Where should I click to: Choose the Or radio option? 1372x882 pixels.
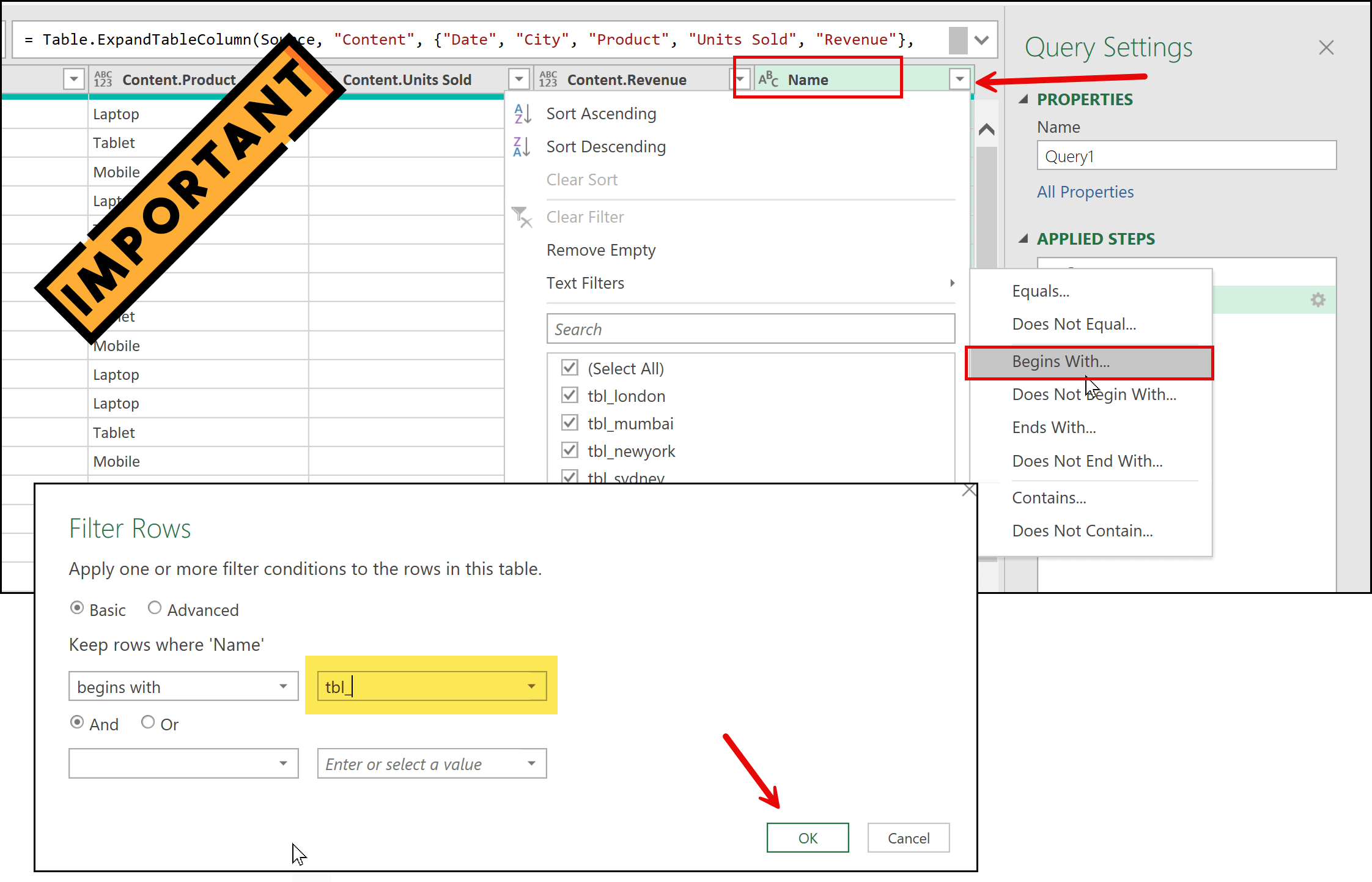pos(148,722)
